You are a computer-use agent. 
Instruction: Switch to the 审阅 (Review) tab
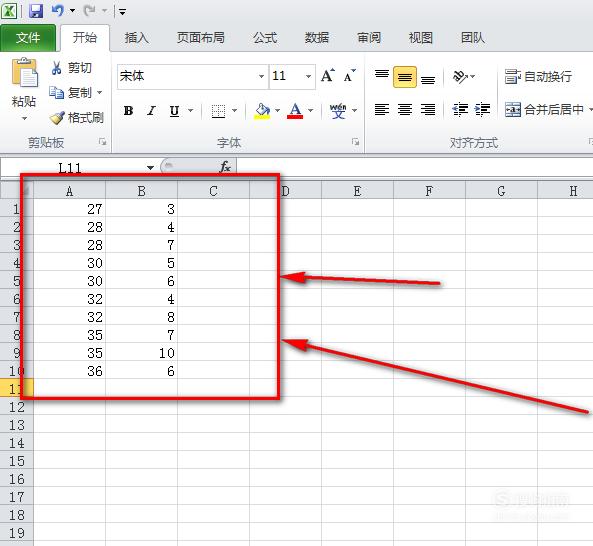[369, 37]
